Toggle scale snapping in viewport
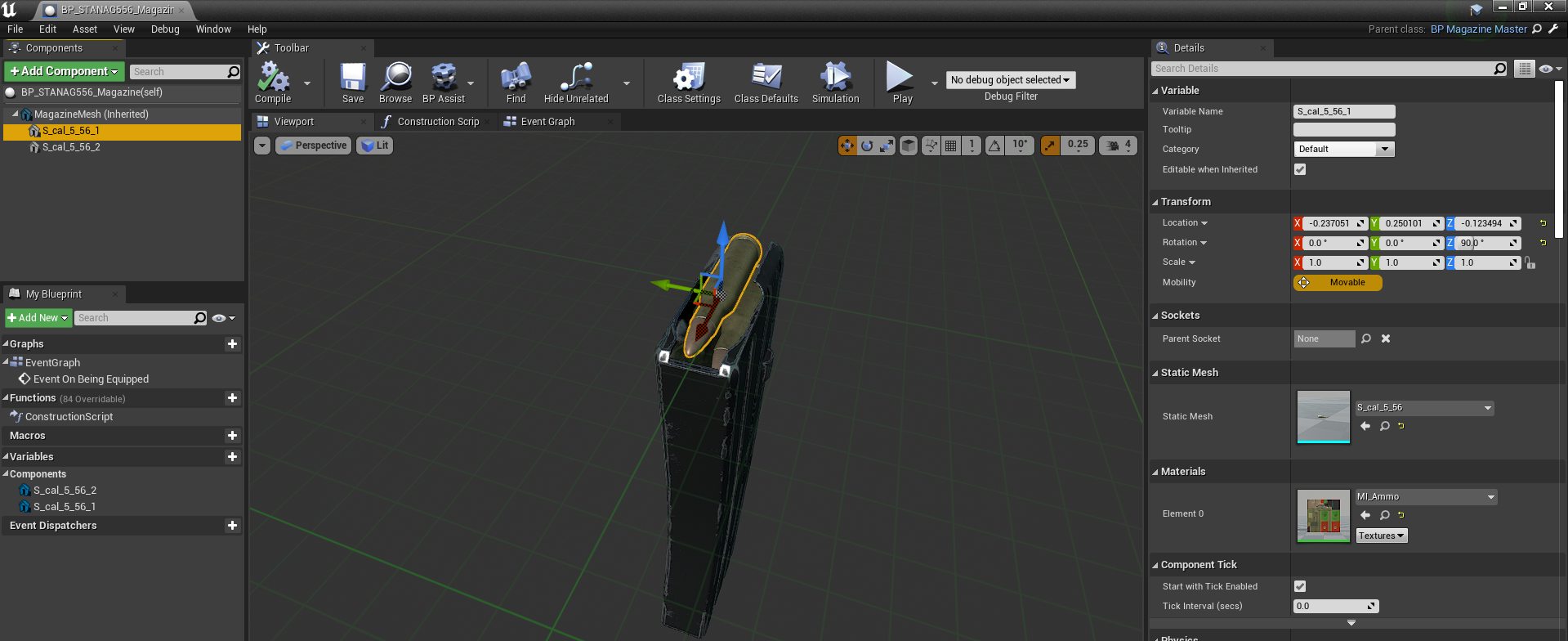Image resolution: width=1568 pixels, height=641 pixels. click(x=1050, y=146)
